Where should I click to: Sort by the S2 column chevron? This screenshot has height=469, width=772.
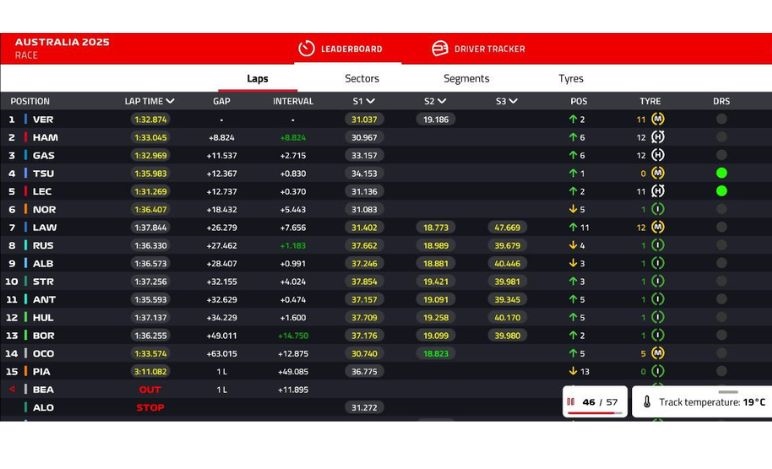click(x=442, y=101)
